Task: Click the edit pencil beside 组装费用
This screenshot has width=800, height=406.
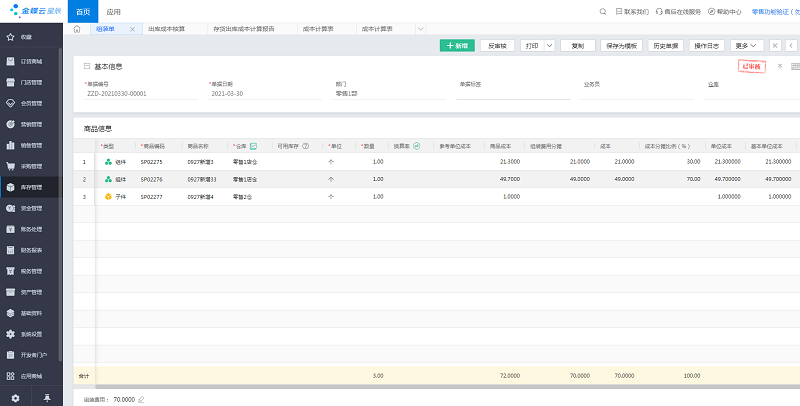Action: (141, 399)
